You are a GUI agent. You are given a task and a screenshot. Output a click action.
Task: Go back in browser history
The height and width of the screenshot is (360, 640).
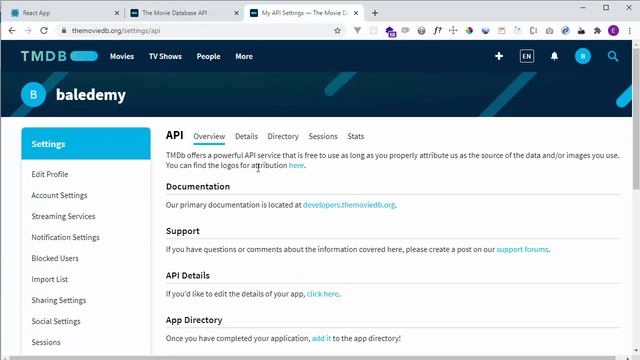pos(12,31)
